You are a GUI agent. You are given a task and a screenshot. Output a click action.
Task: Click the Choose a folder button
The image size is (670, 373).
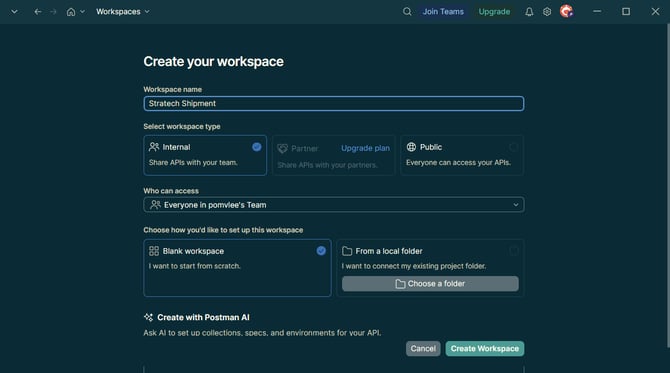(x=430, y=284)
